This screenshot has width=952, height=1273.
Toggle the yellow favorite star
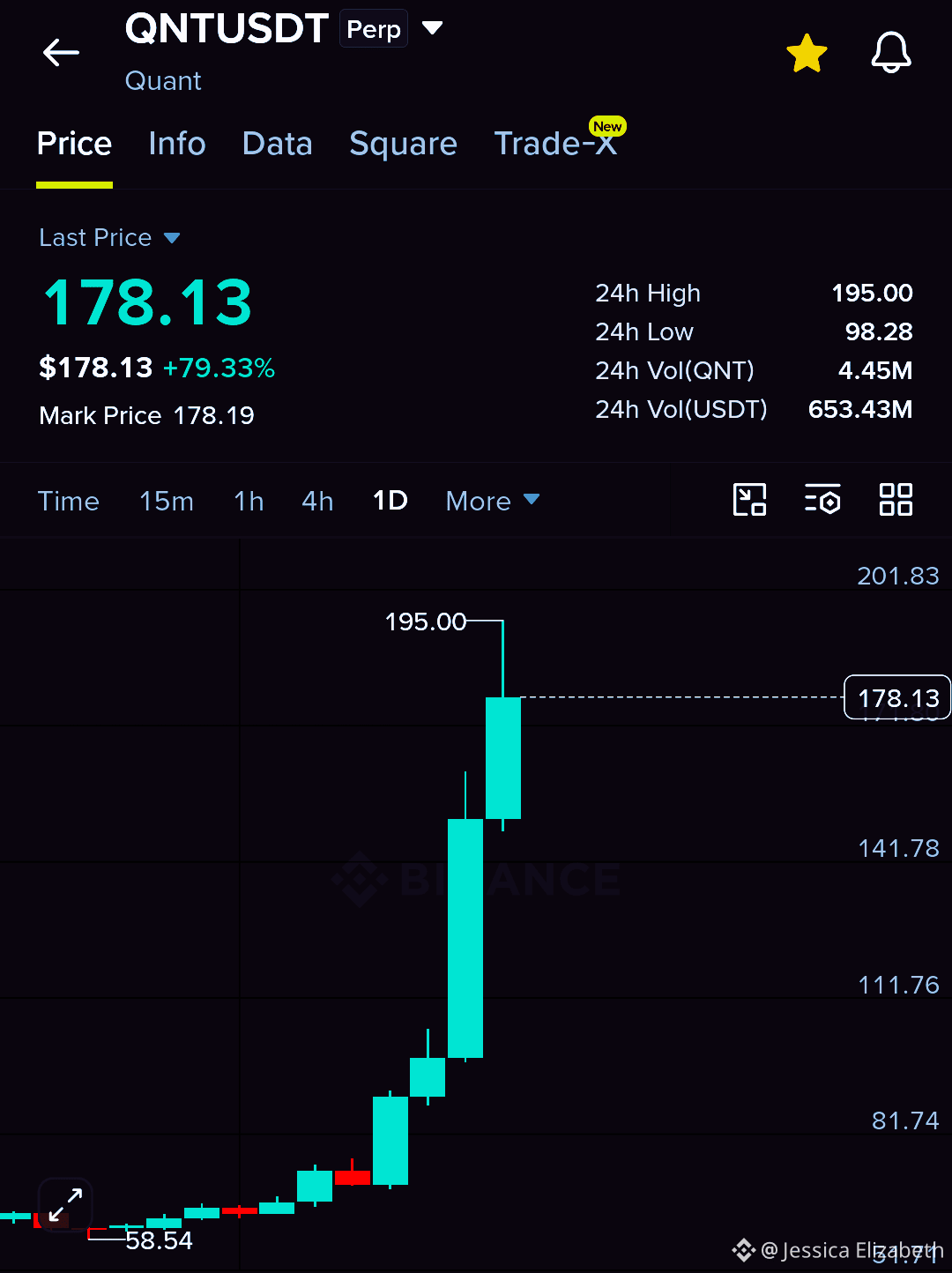(x=807, y=54)
